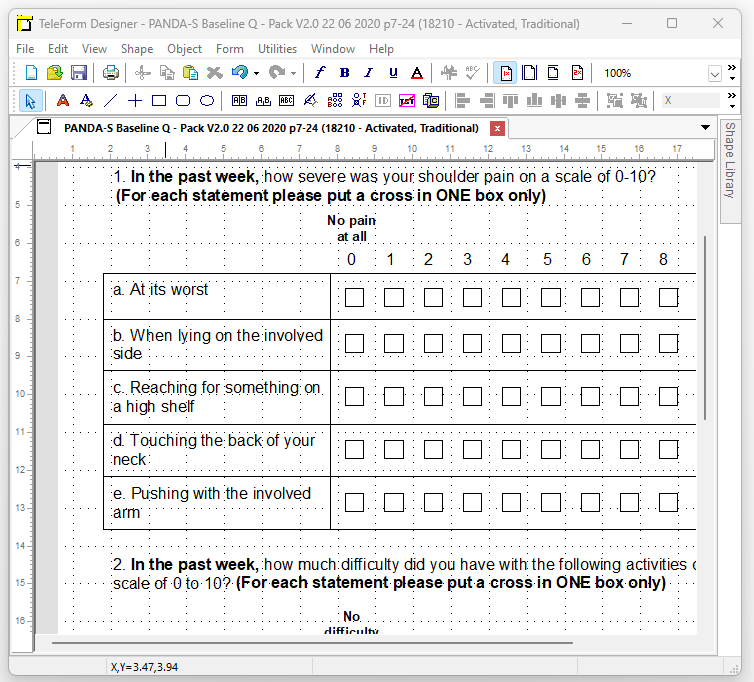
Task: Select the PANDA-S Baseline Q document tab
Action: click(271, 128)
